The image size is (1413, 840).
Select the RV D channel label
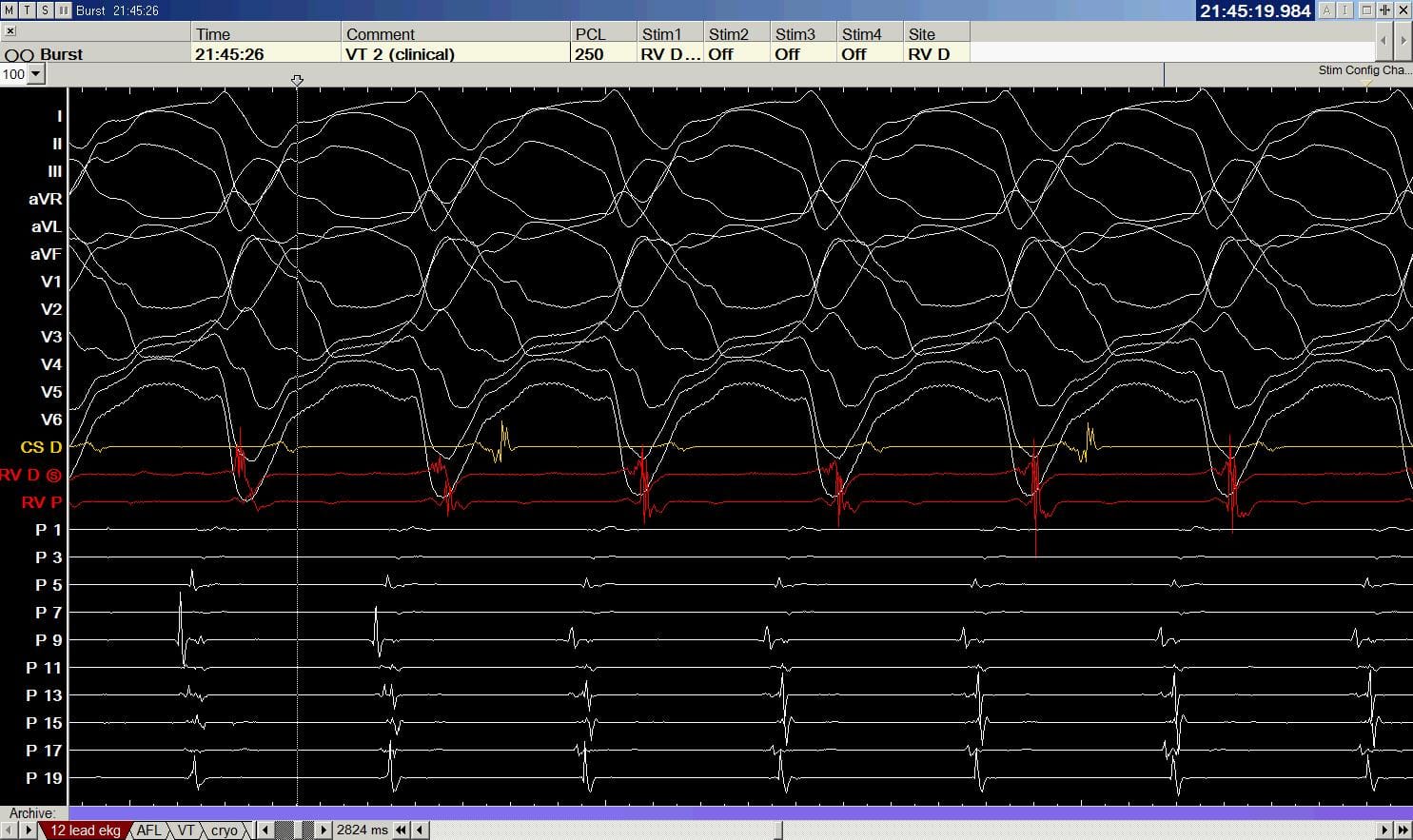[30, 475]
